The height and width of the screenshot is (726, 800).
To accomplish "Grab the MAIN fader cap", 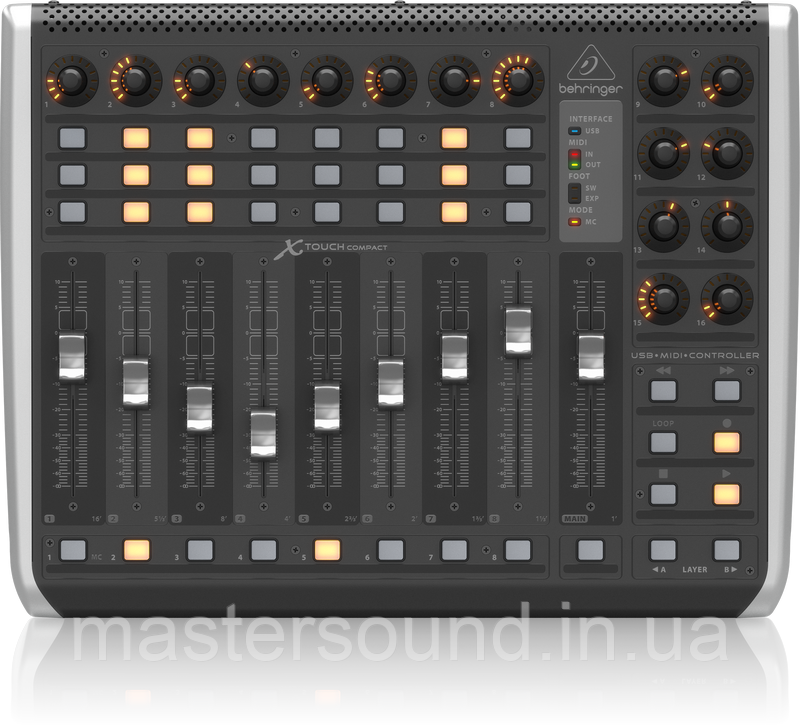I will pos(591,357).
